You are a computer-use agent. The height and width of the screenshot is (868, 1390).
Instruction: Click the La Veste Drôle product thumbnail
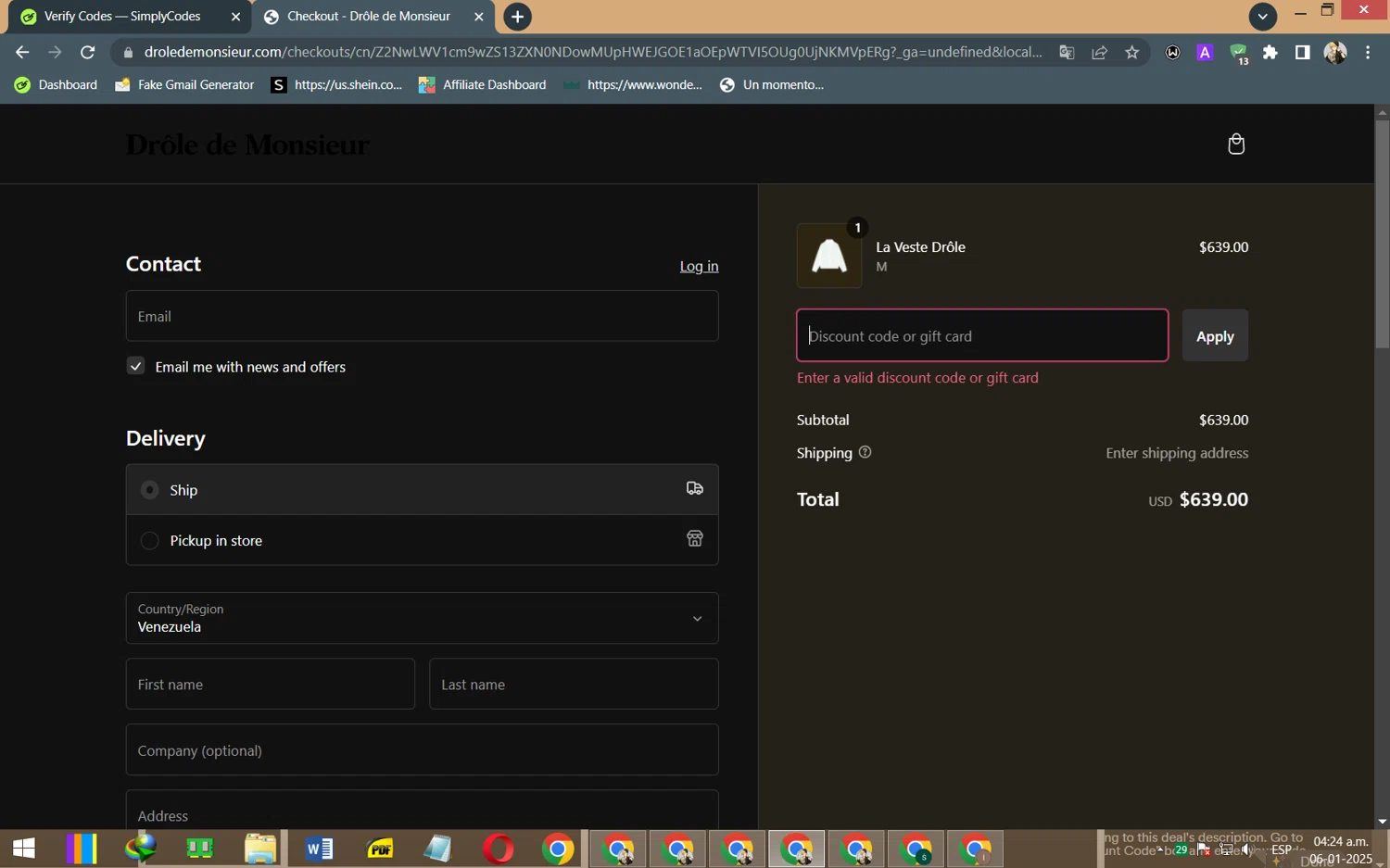[x=829, y=256]
